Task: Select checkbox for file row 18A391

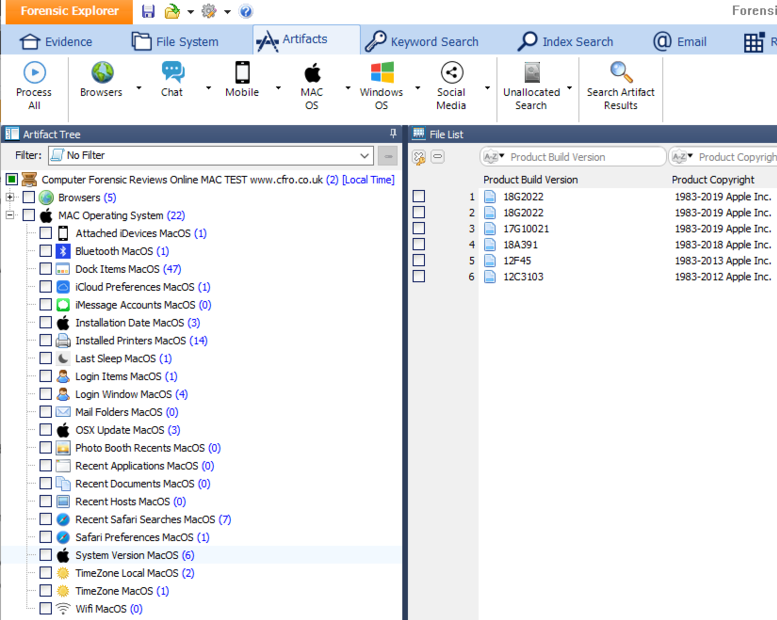Action: point(419,244)
